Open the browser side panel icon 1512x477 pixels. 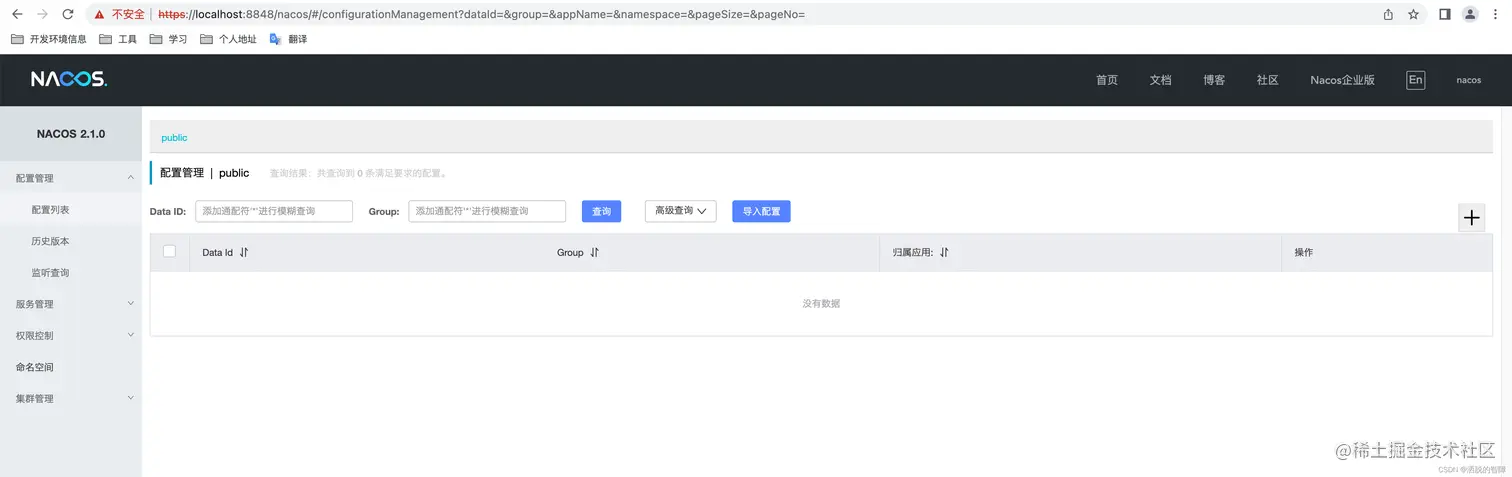pyautogui.click(x=1445, y=15)
